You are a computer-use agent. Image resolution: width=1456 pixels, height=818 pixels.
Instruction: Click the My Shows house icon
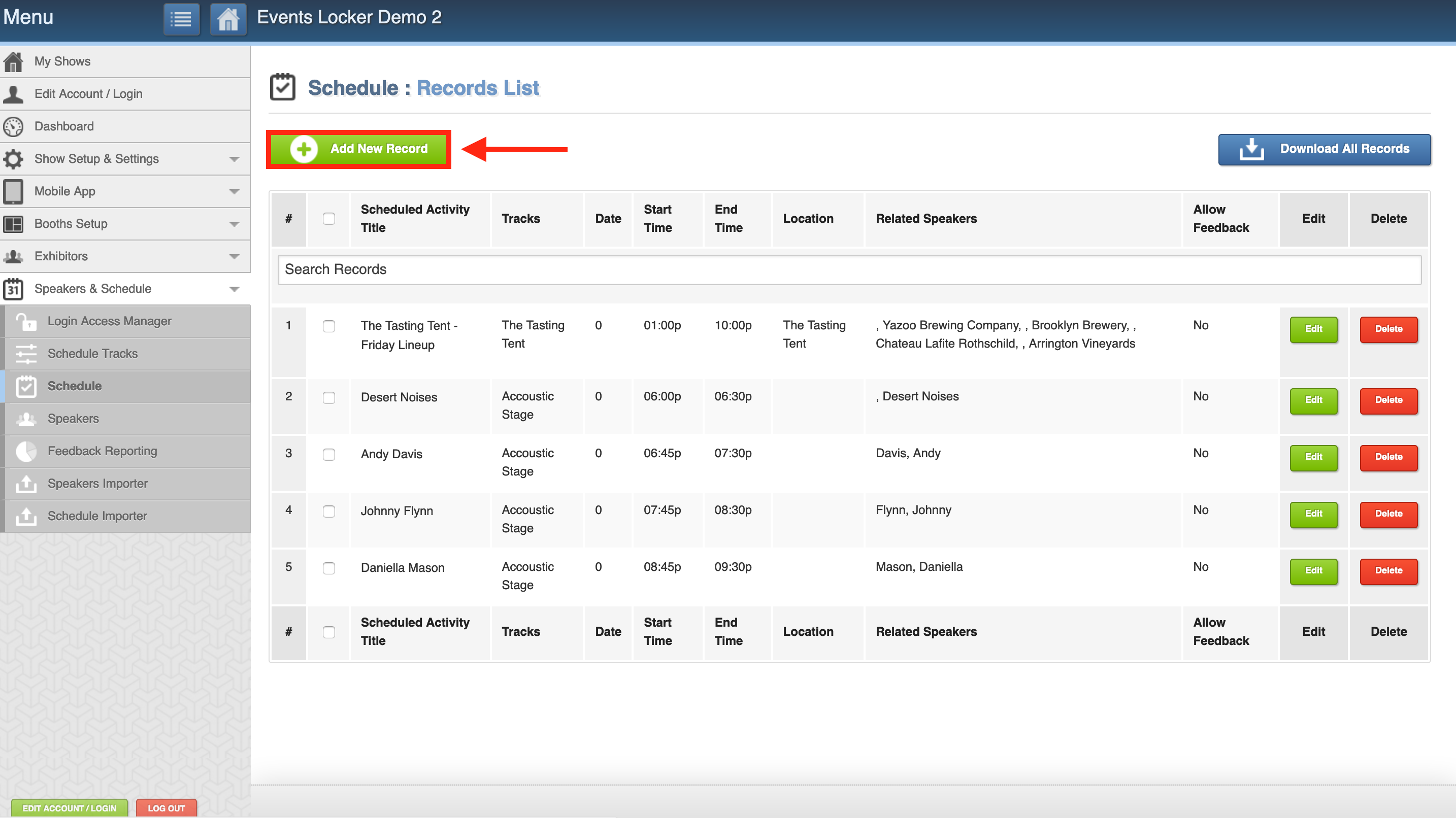[x=13, y=61]
